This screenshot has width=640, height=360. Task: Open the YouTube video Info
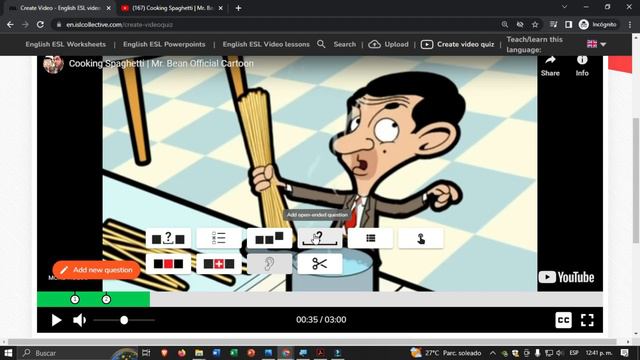click(582, 66)
